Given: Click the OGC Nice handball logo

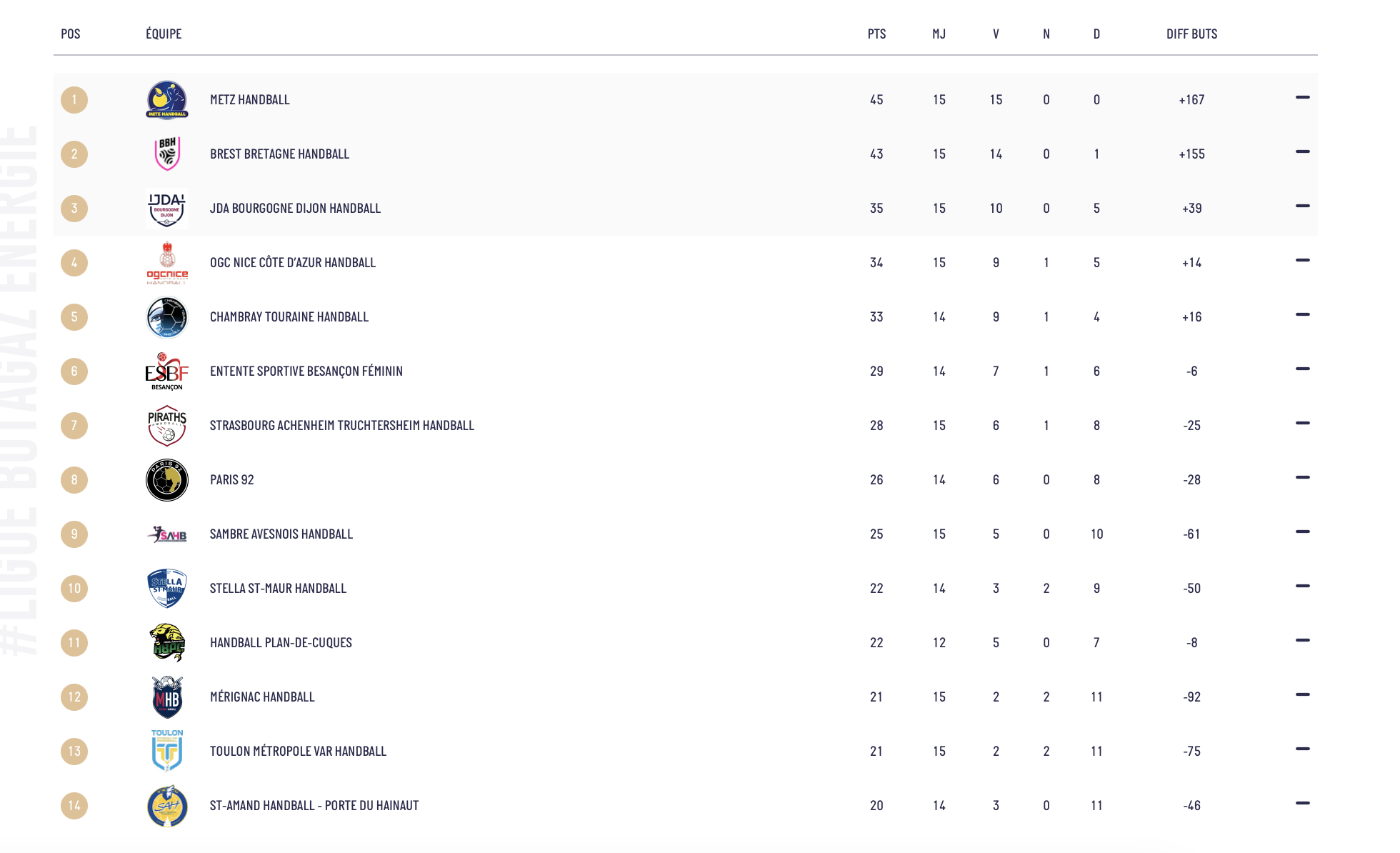Looking at the screenshot, I should [167, 263].
